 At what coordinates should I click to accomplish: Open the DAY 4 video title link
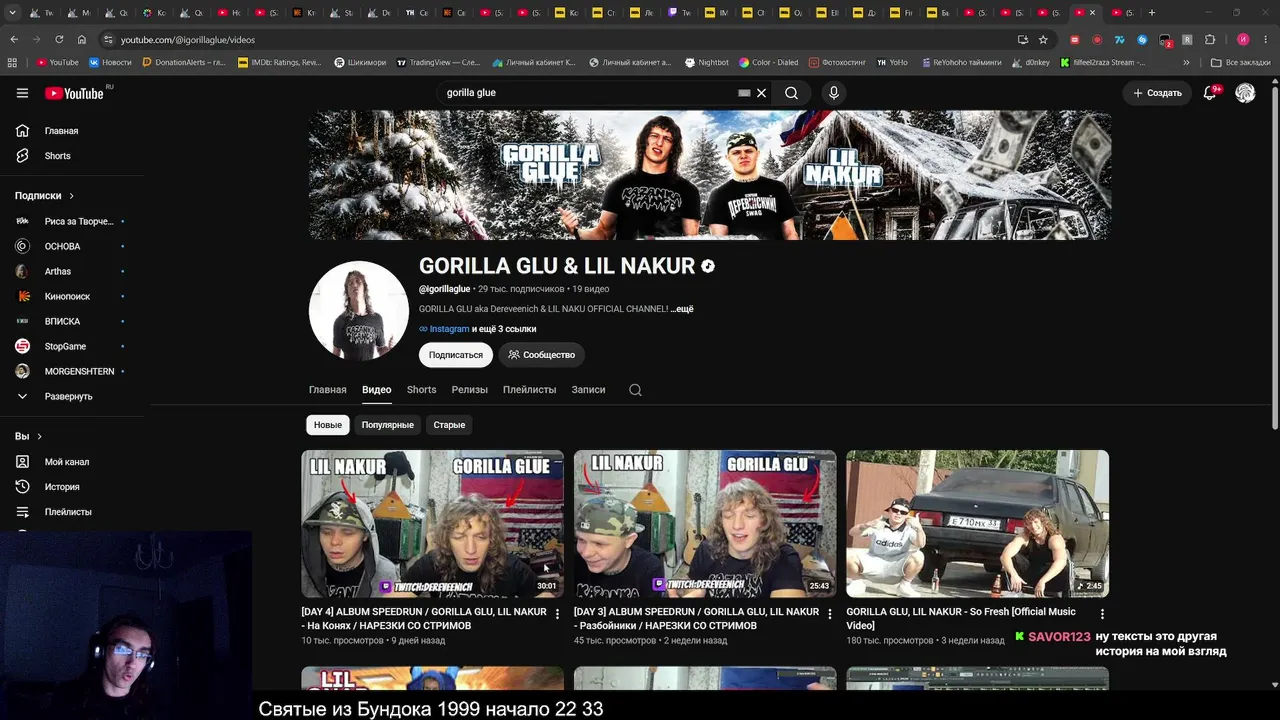tap(424, 619)
